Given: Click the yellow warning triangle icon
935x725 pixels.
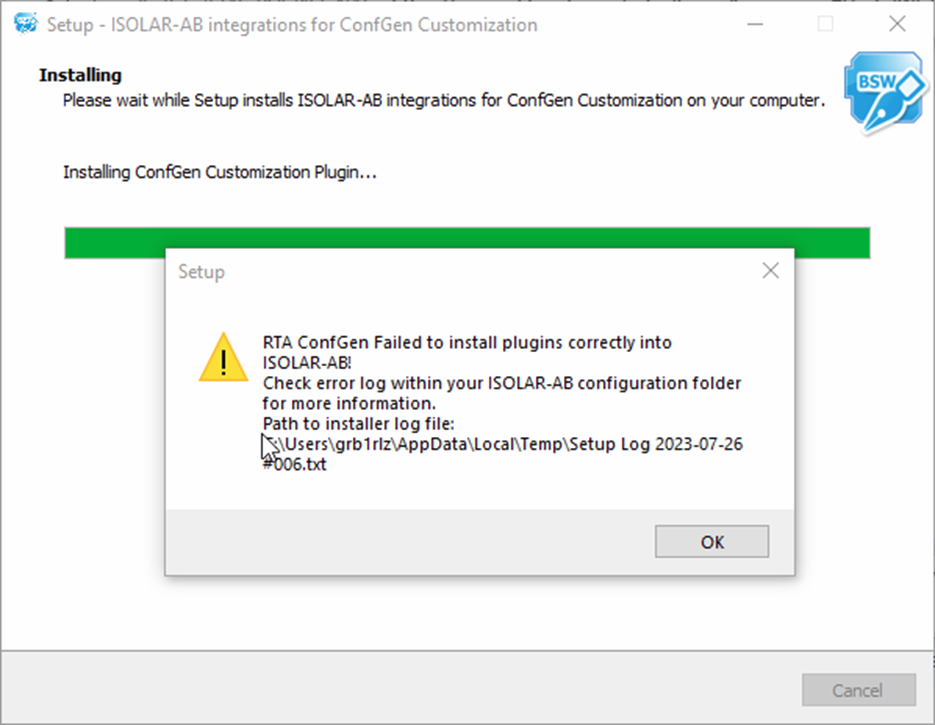Looking at the screenshot, I should 224,357.
